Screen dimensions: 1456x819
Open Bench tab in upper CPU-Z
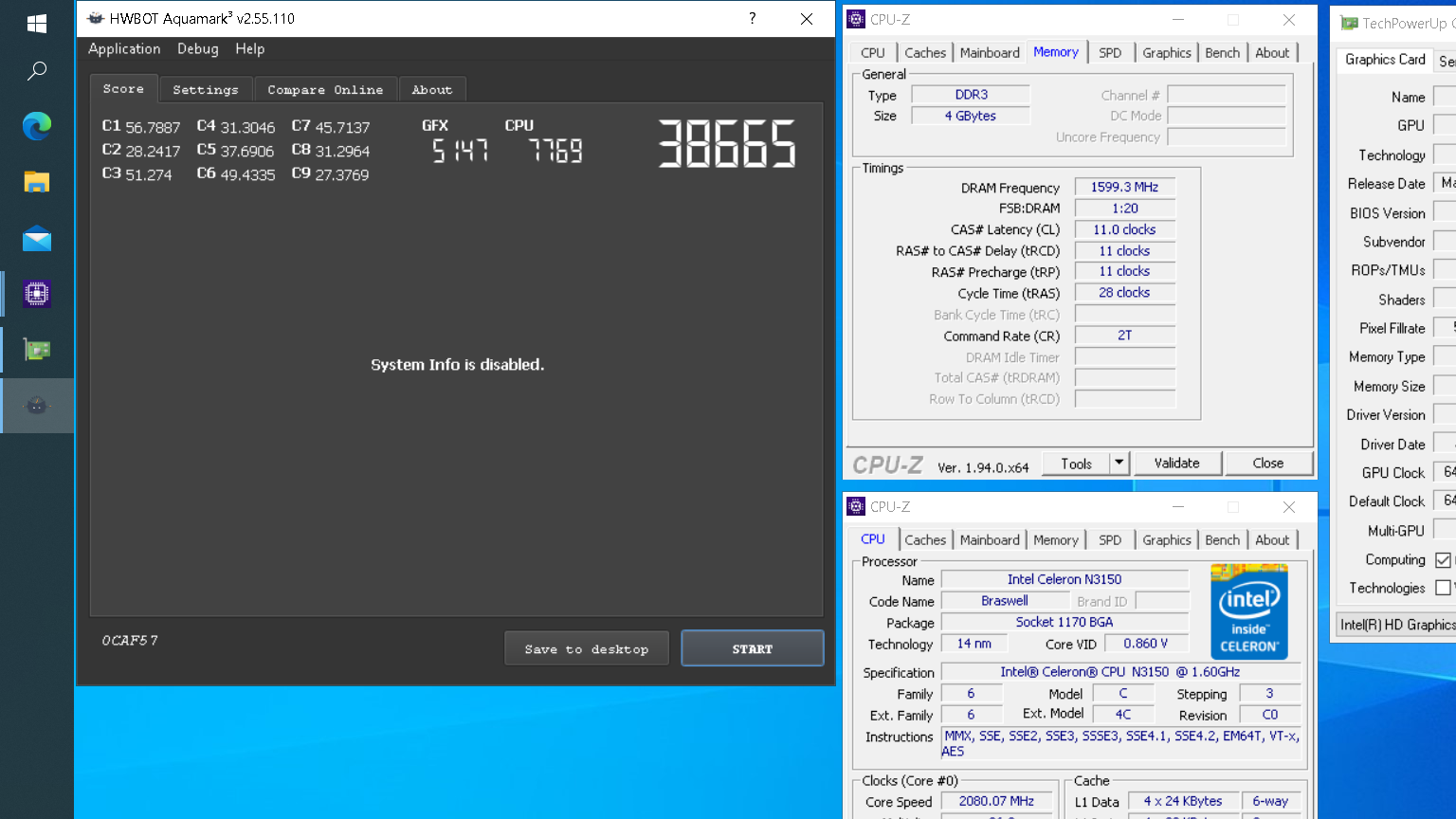[1223, 53]
